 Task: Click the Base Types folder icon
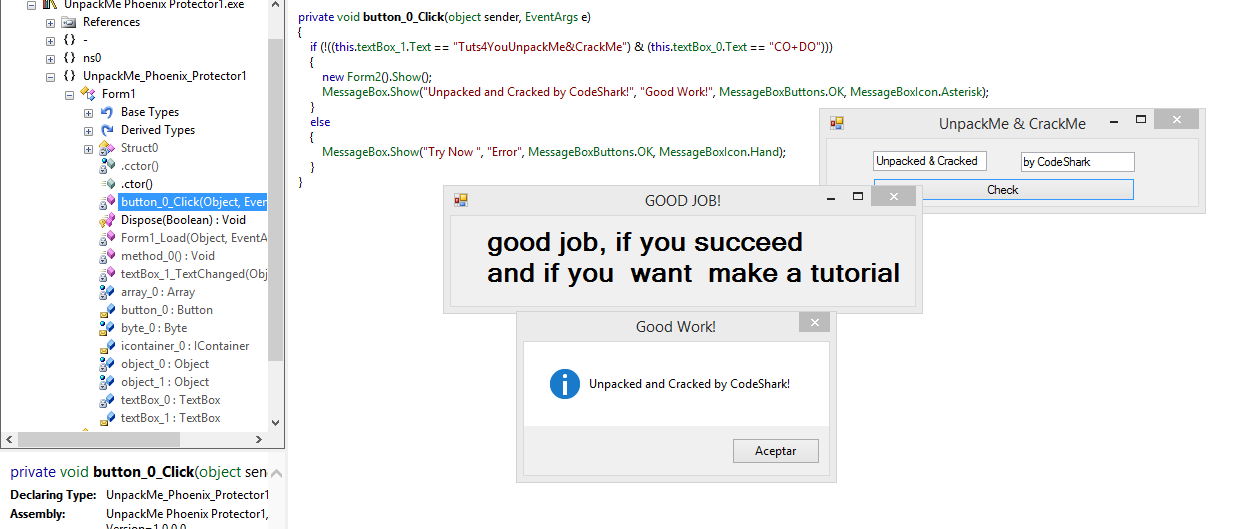pyautogui.click(x=107, y=112)
